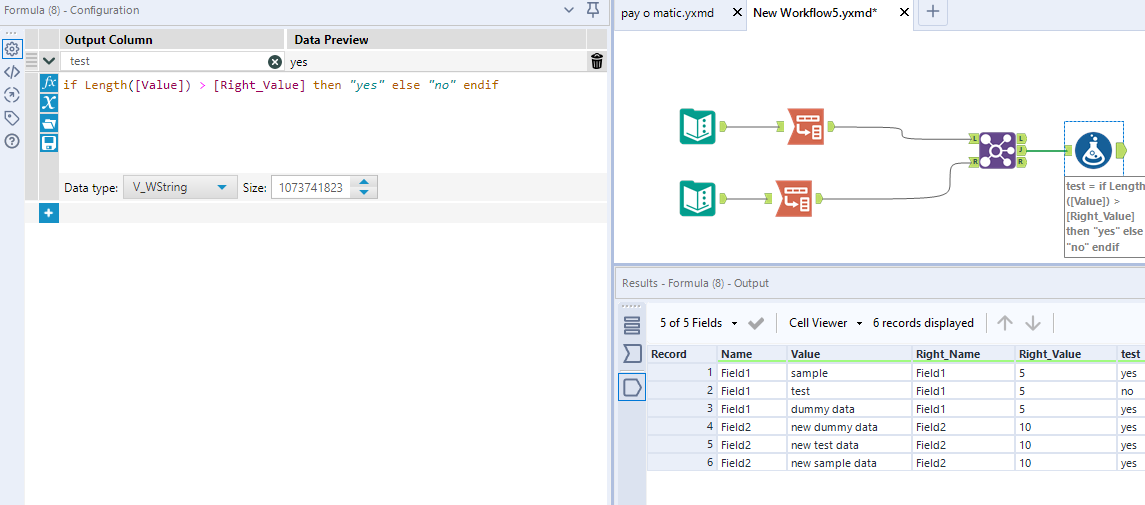
Task: Open the XML view icon in sidebar
Action: coord(12,72)
